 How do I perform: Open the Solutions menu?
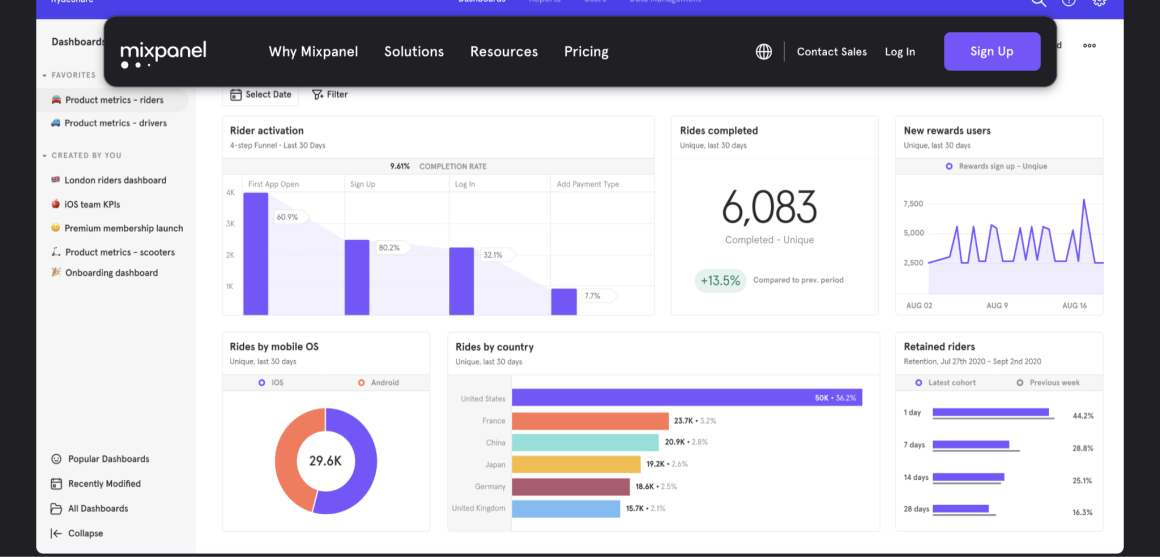414,52
